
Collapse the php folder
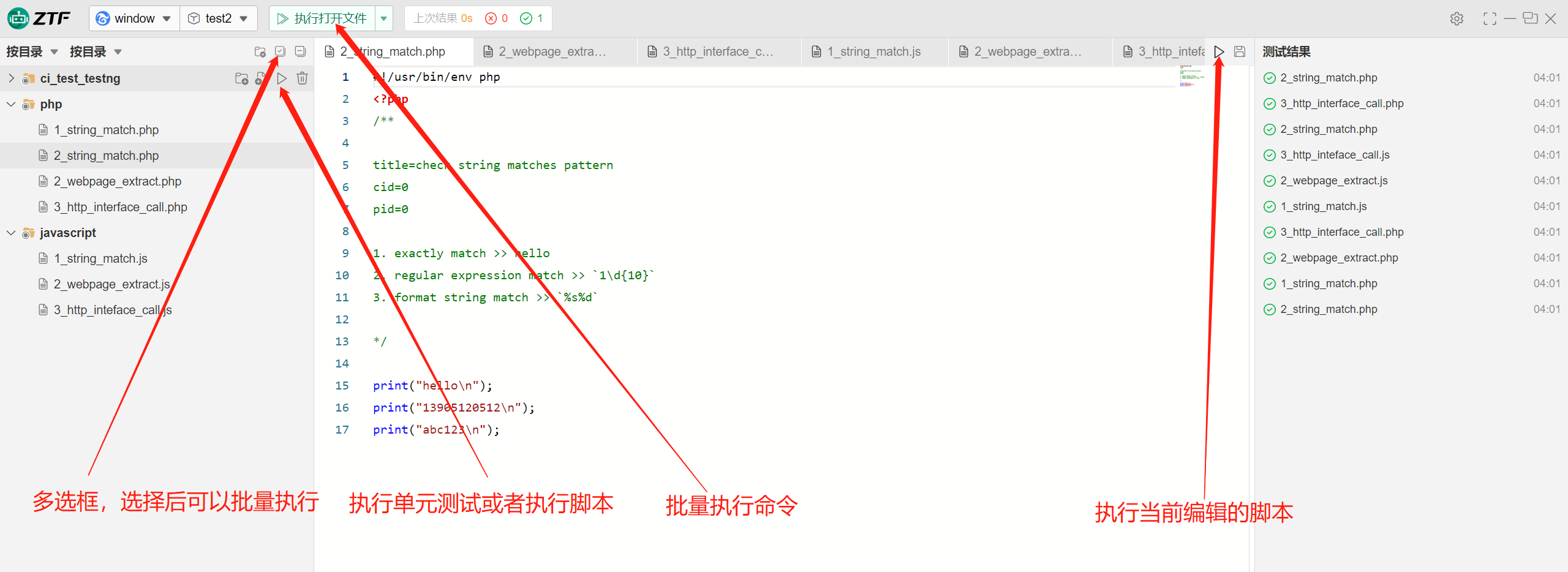(x=11, y=104)
